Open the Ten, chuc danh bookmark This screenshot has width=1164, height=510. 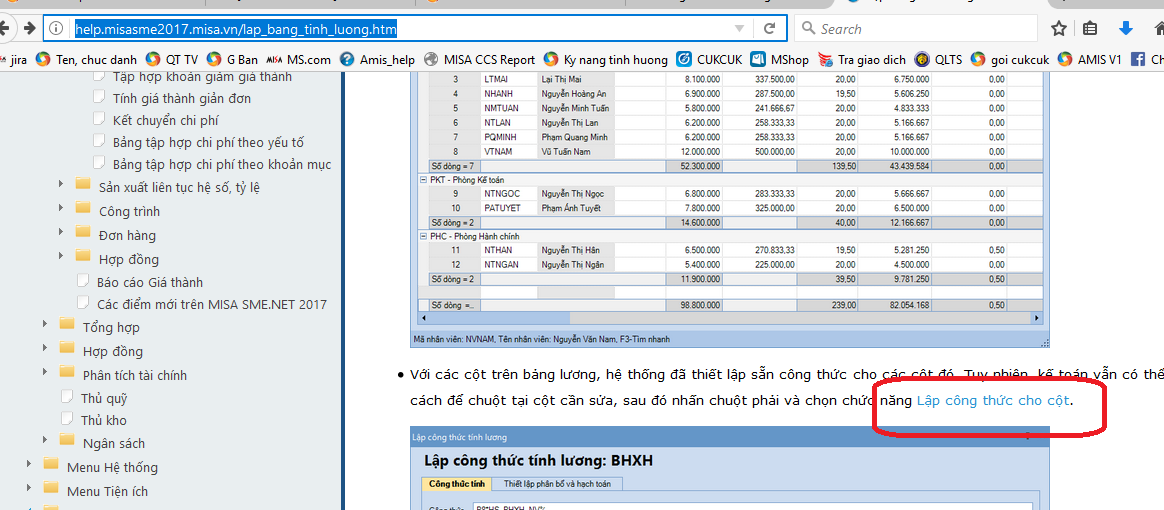click(87, 59)
